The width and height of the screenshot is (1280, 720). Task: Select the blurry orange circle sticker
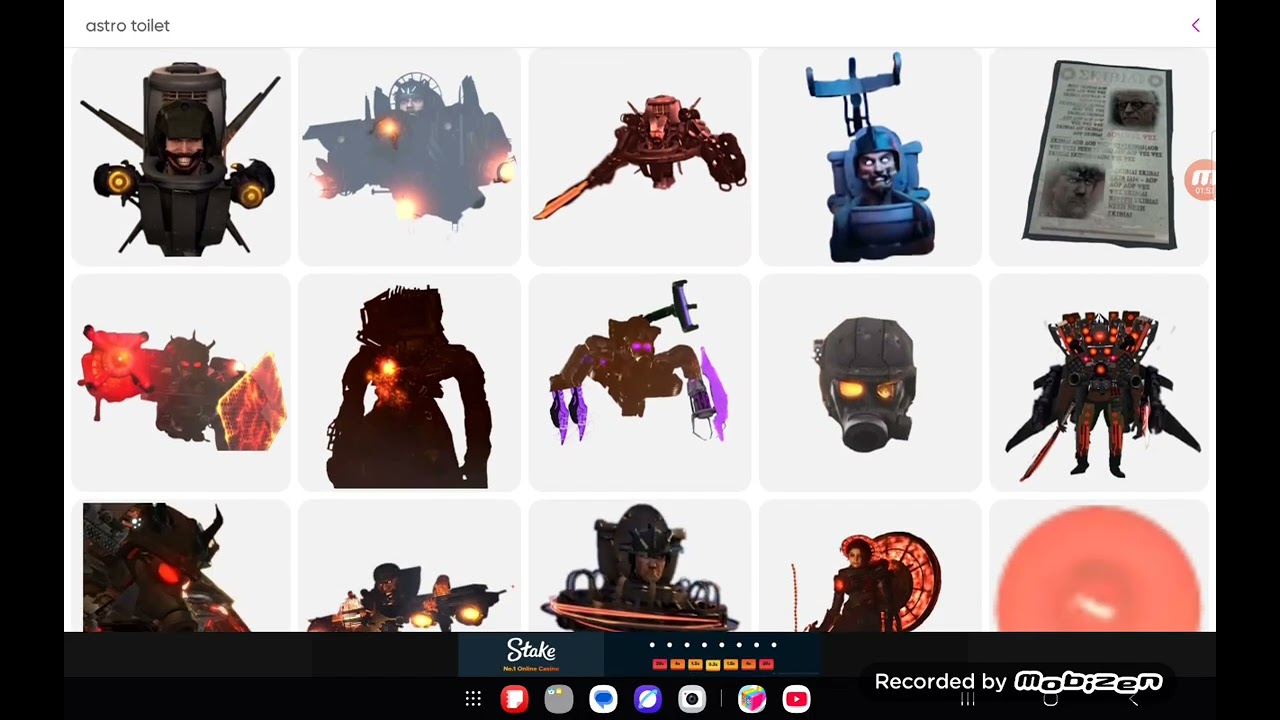1098,566
